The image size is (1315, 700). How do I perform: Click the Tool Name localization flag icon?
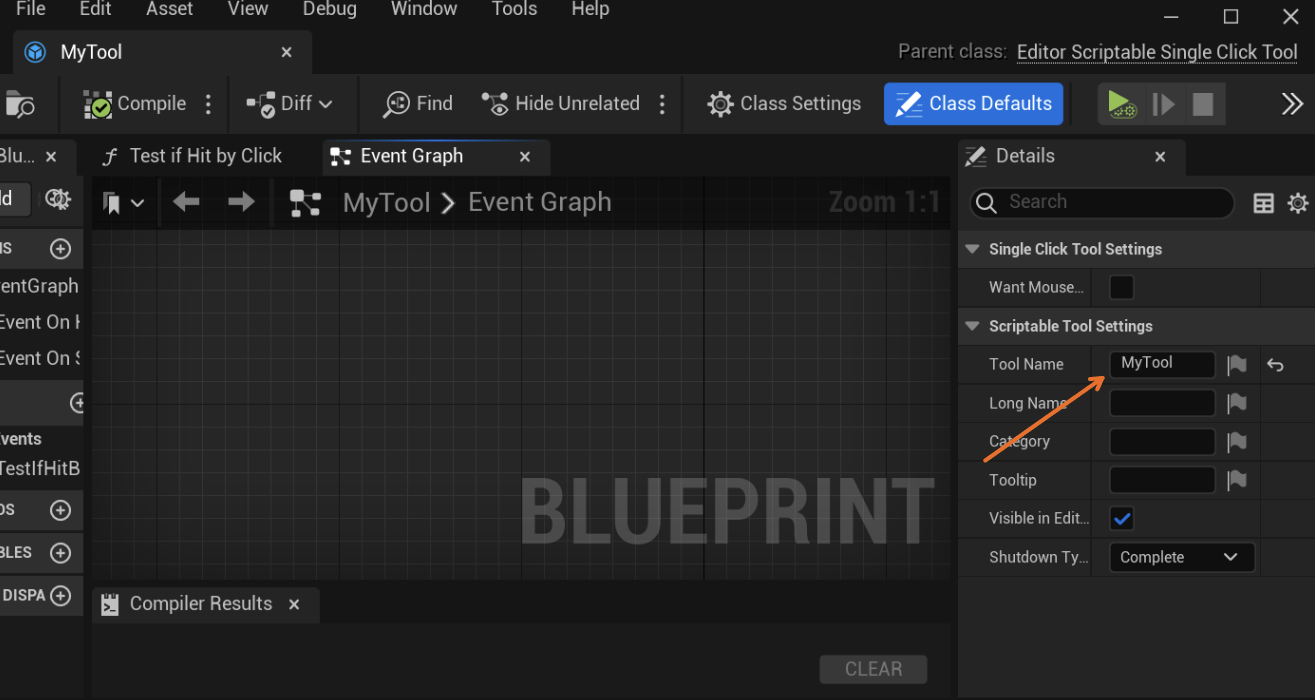click(x=1237, y=365)
